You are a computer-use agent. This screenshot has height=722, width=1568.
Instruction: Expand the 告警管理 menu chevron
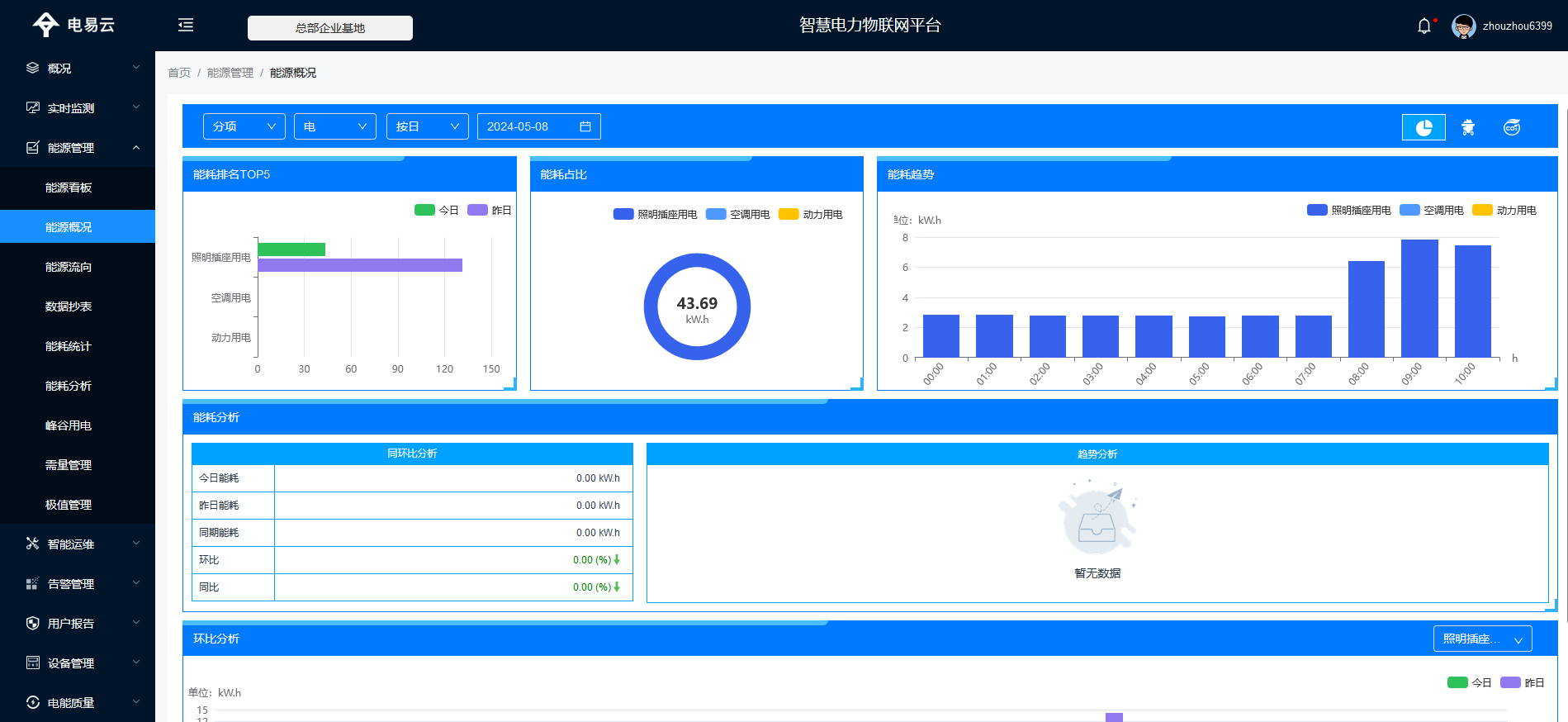[136, 583]
